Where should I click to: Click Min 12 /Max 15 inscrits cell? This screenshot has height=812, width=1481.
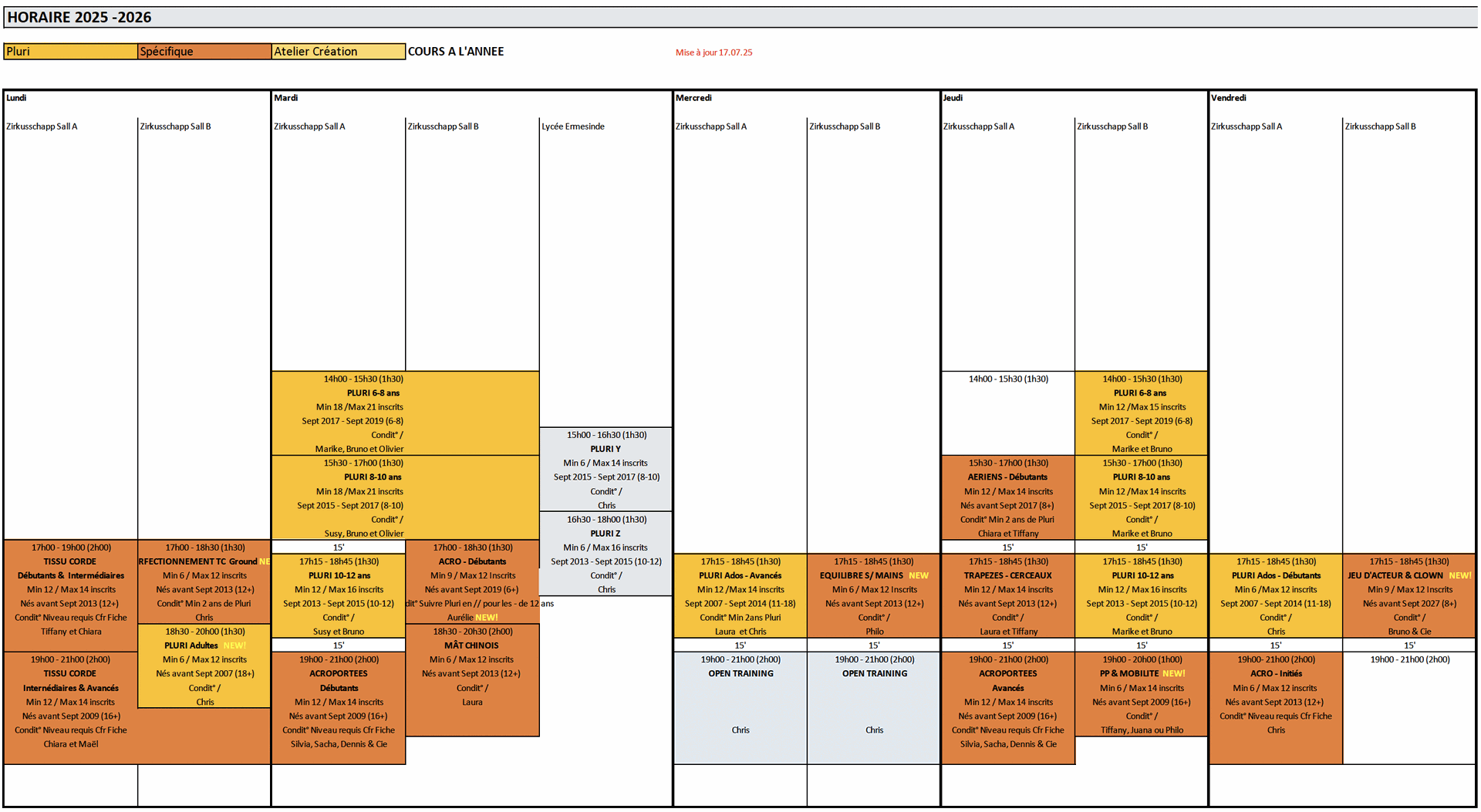click(1142, 407)
